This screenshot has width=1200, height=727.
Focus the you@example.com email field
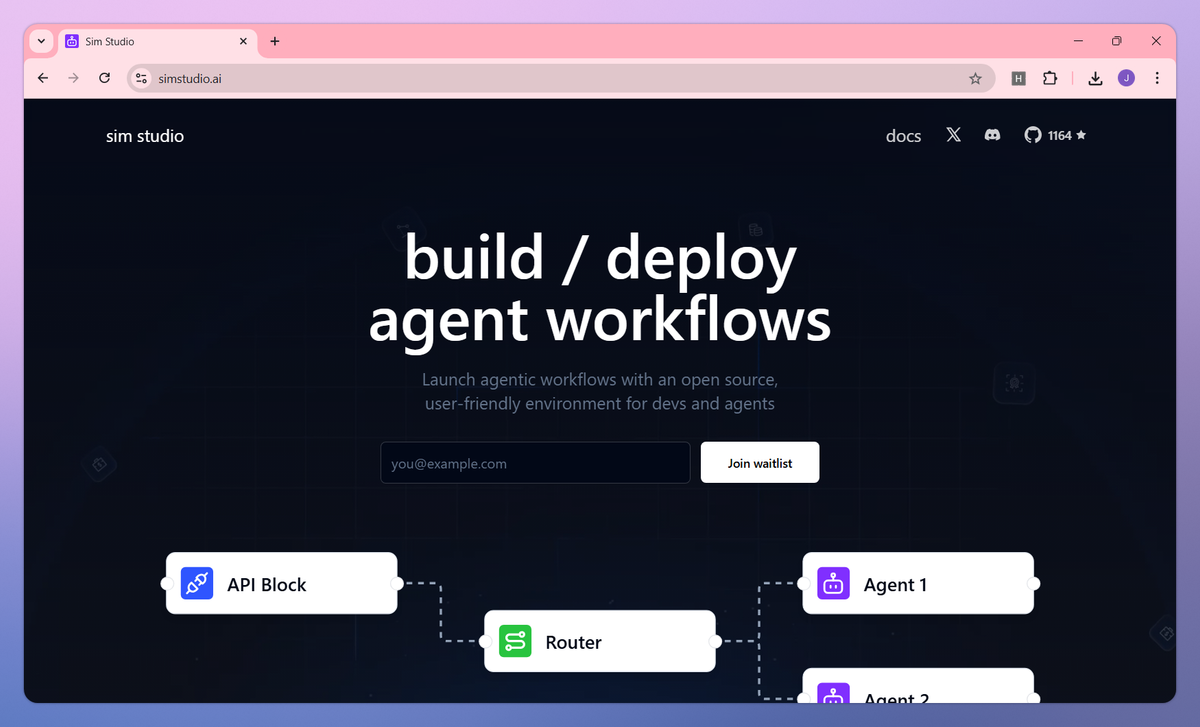pyautogui.click(x=535, y=463)
